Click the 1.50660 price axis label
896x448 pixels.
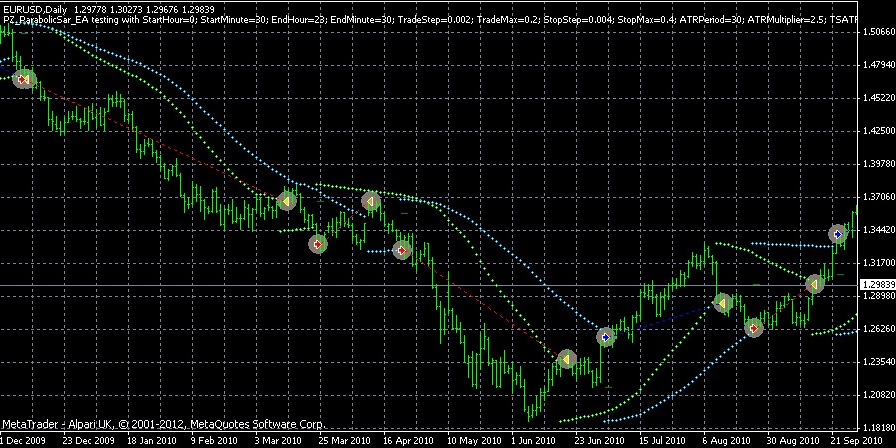coord(877,32)
